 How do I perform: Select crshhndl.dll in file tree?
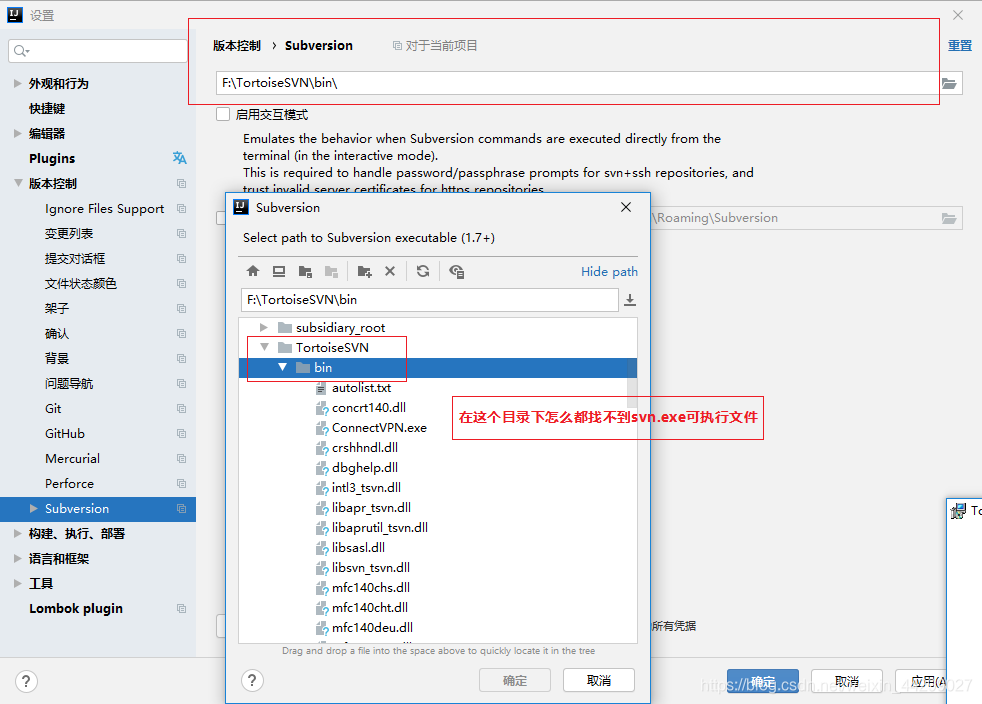pyautogui.click(x=364, y=448)
